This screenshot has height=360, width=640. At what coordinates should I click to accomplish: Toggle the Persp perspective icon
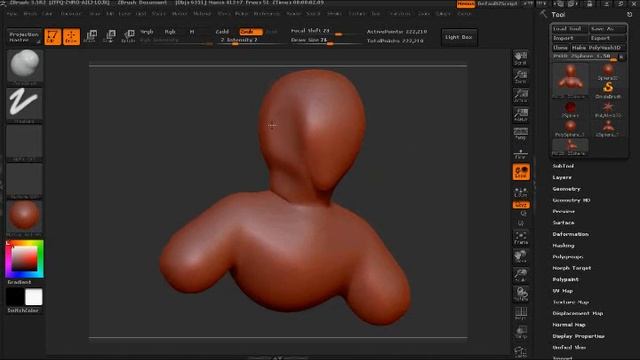click(x=520, y=133)
